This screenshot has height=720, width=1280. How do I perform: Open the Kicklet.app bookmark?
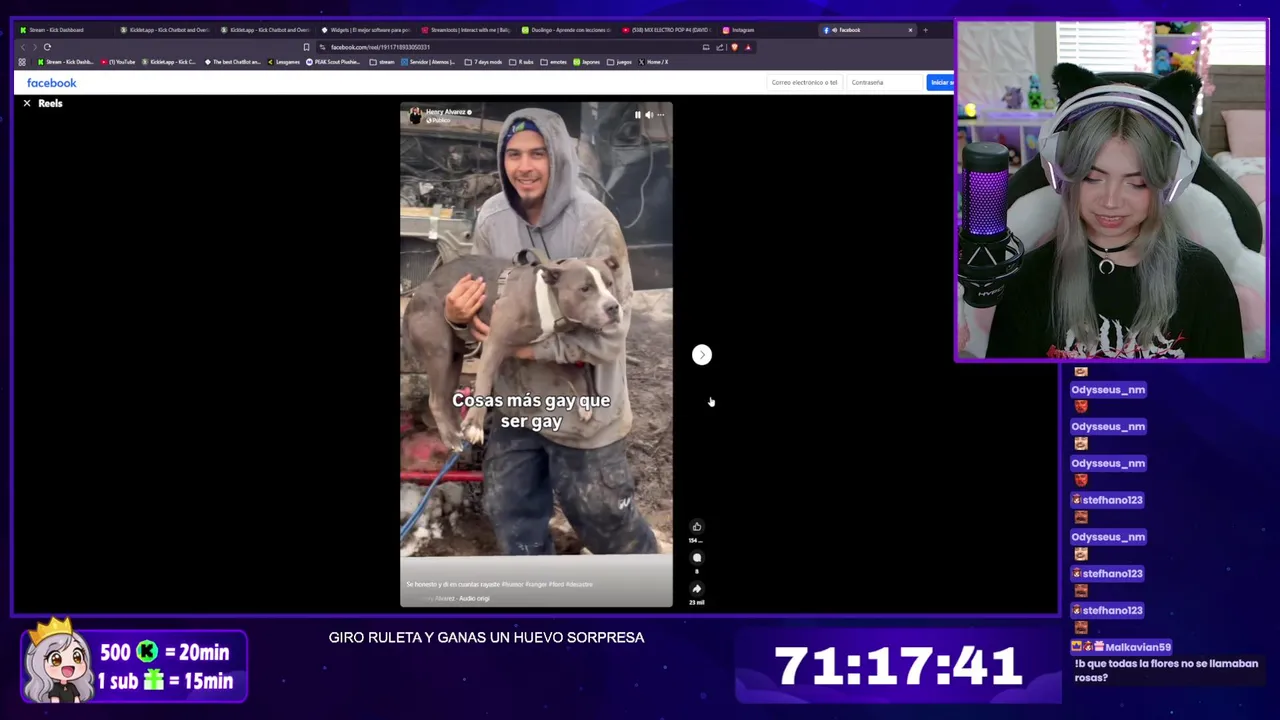pyautogui.click(x=169, y=62)
